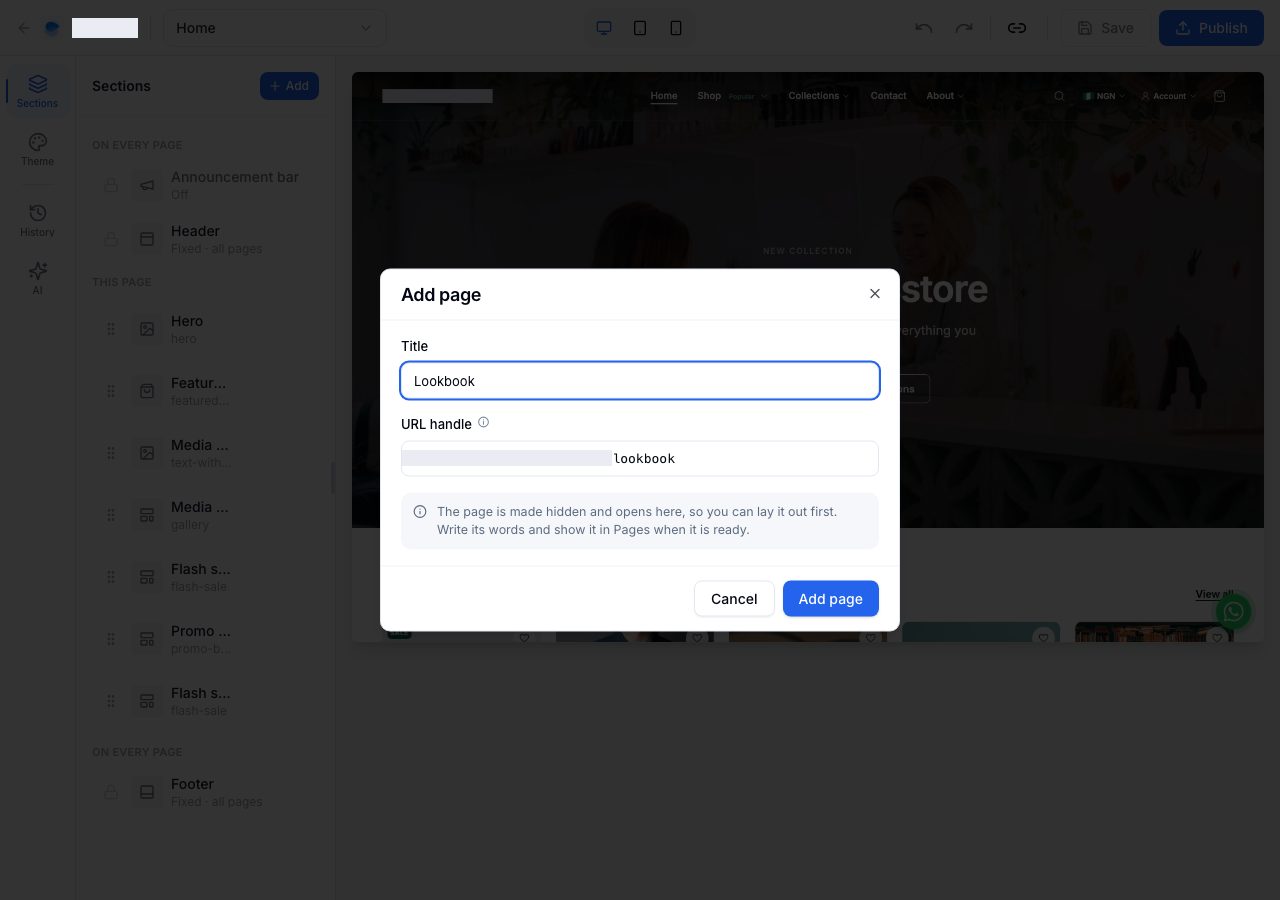1280x900 pixels.
Task: Confirm with the Add page button
Action: [x=831, y=599]
